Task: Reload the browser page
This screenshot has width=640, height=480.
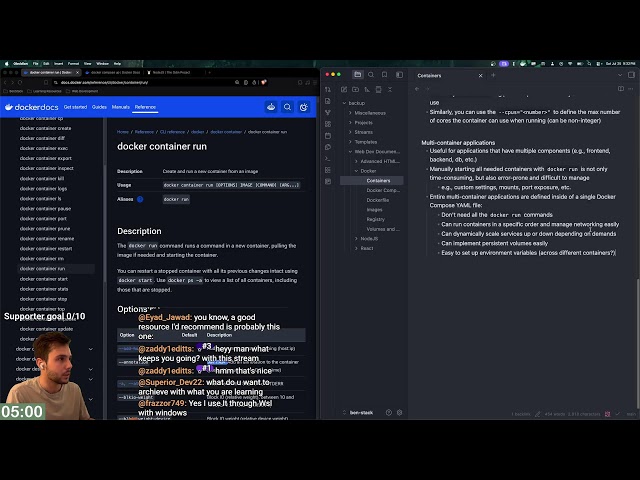Action: 20,82
